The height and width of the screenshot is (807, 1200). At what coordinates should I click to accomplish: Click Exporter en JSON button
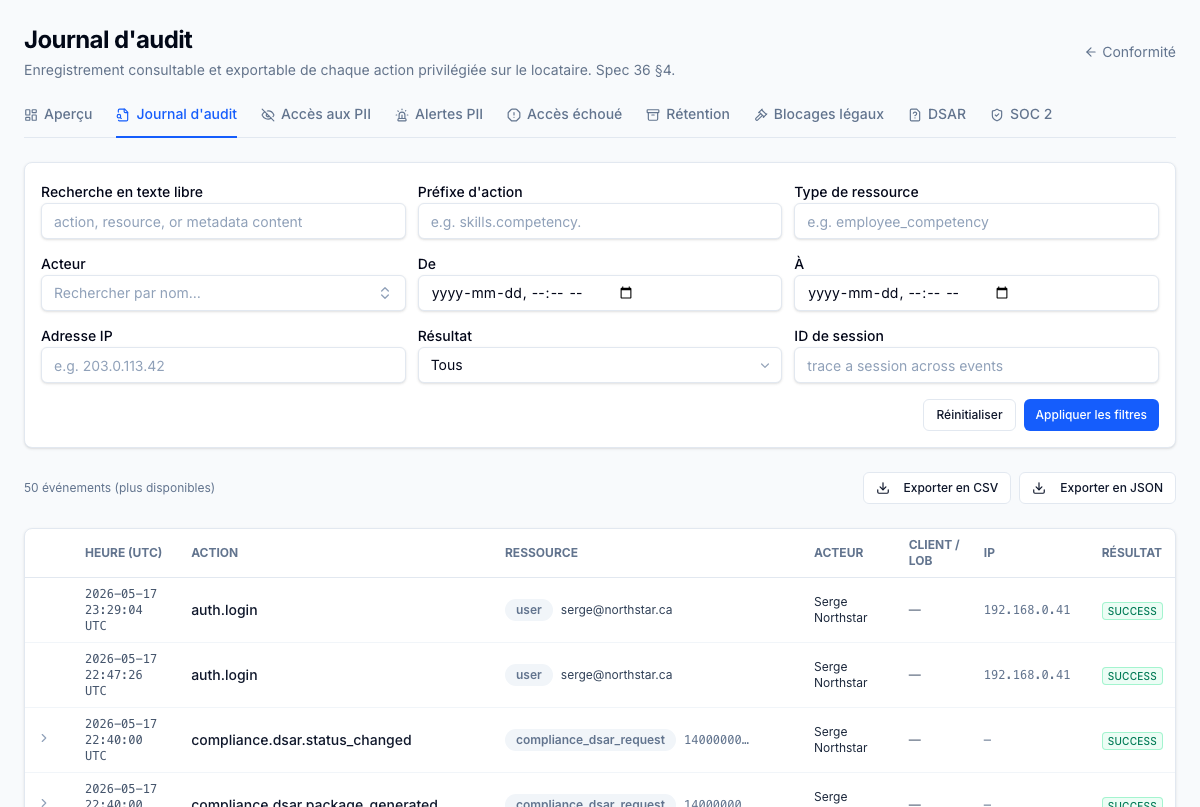click(1097, 488)
